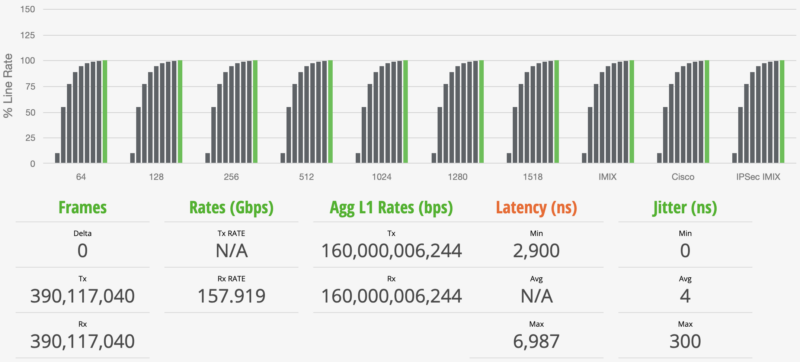Click the 150 y-axis tick label
The image size is (800, 362).
pyautogui.click(x=28, y=10)
